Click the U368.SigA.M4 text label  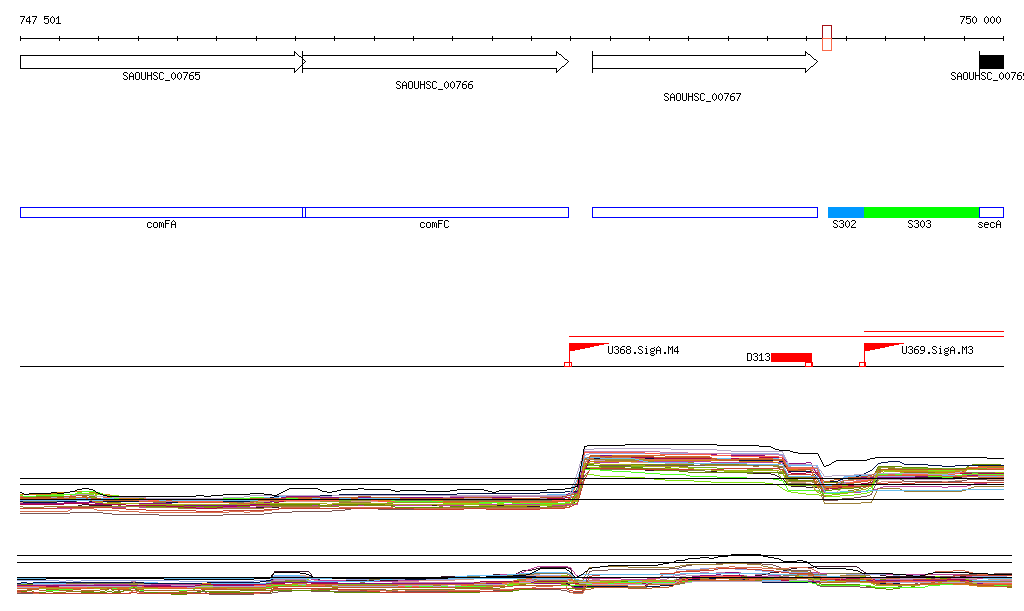pos(643,351)
